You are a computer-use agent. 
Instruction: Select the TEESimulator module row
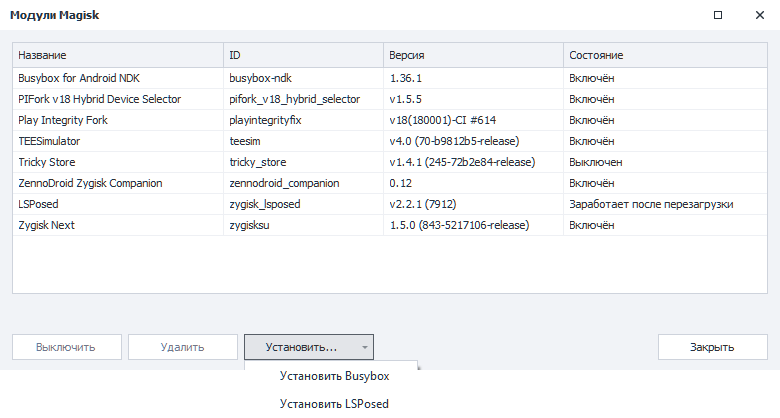tap(390, 141)
